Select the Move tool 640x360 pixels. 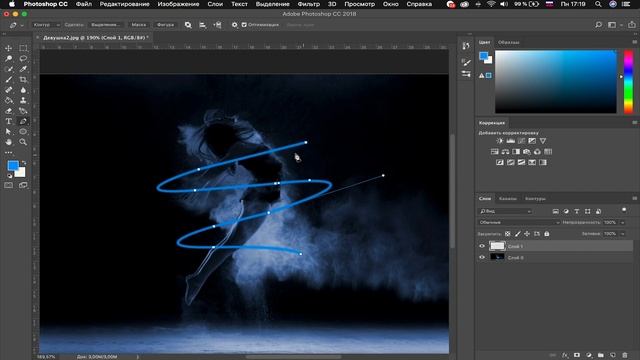pyautogui.click(x=9, y=48)
